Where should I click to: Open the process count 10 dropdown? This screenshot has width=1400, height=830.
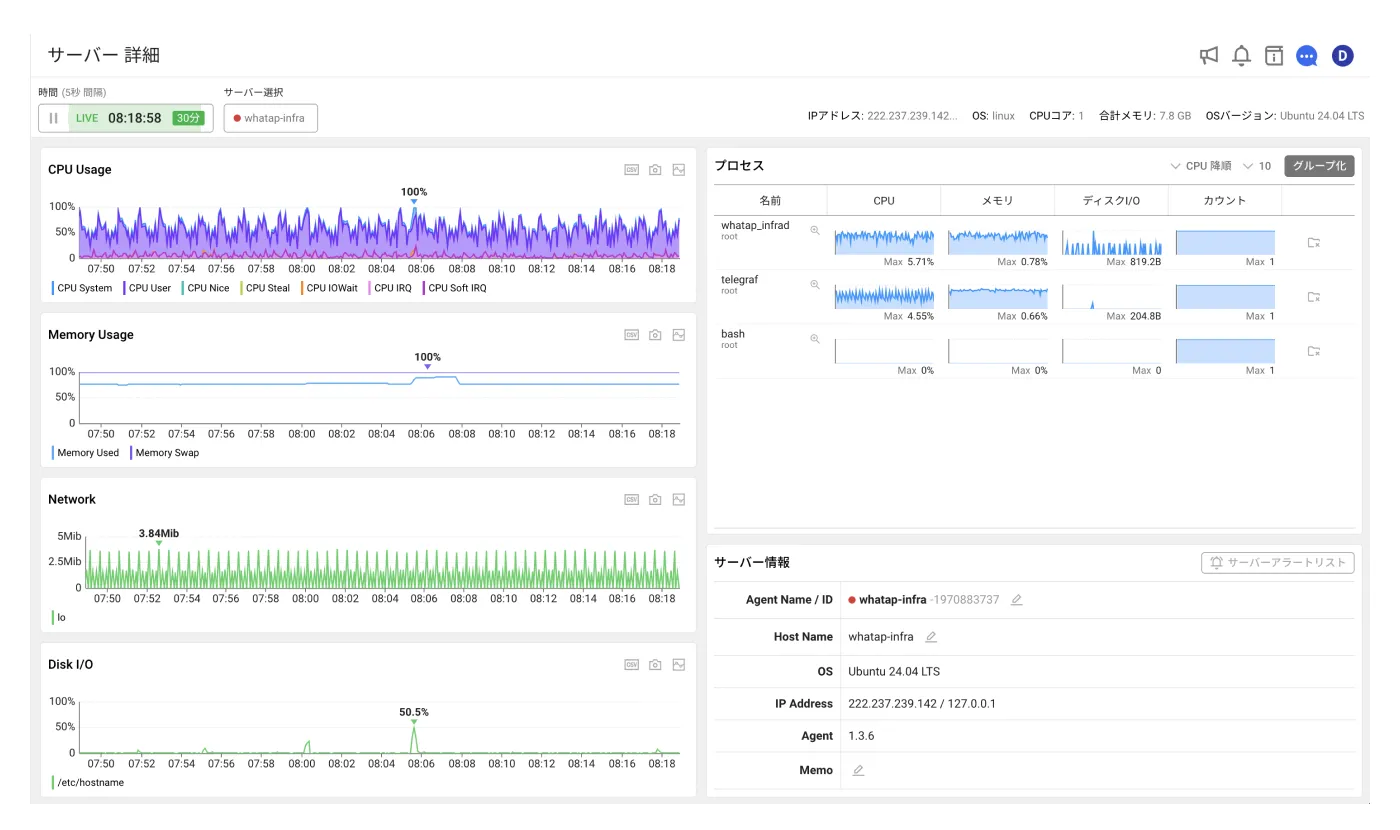click(1257, 166)
